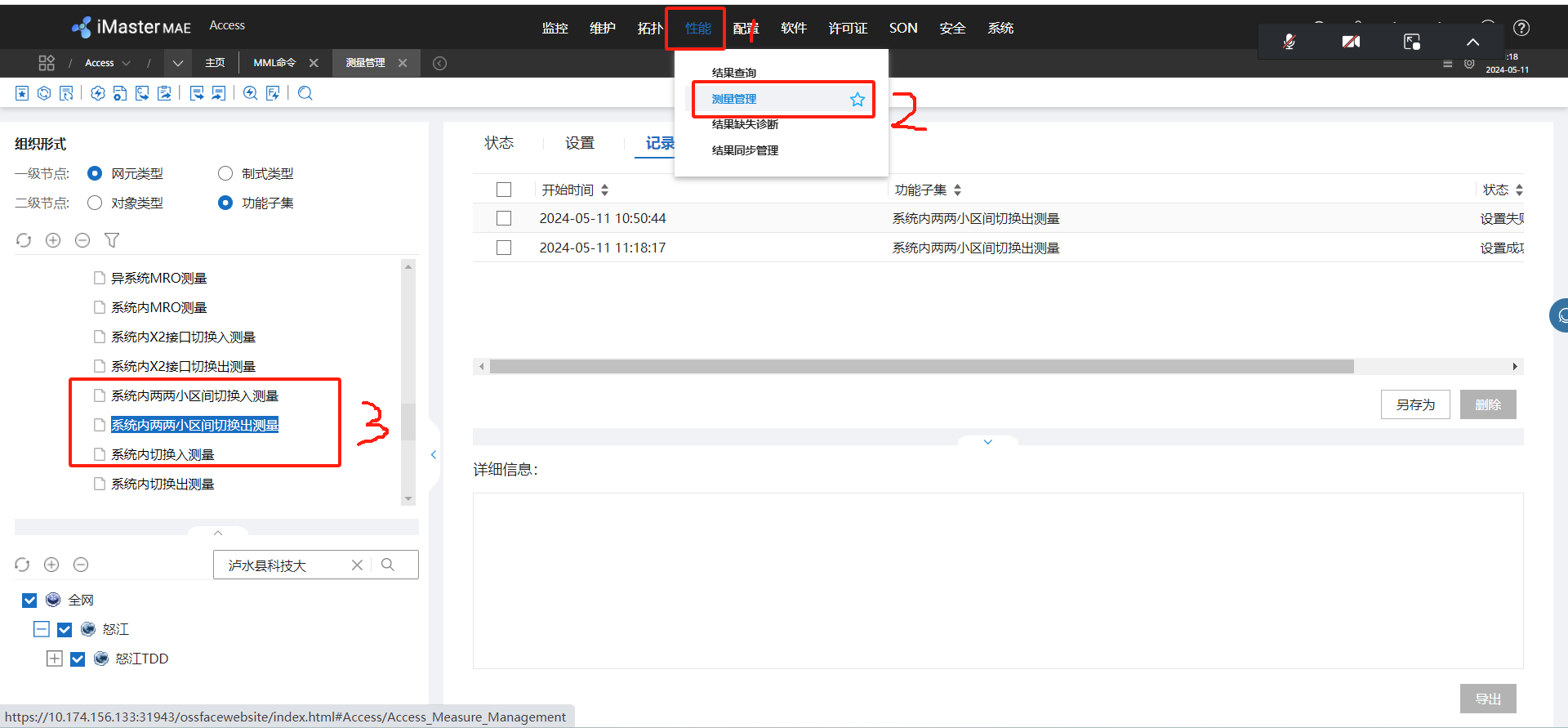Switch to the MML命令 tab
1568x728 pixels.
(x=274, y=63)
